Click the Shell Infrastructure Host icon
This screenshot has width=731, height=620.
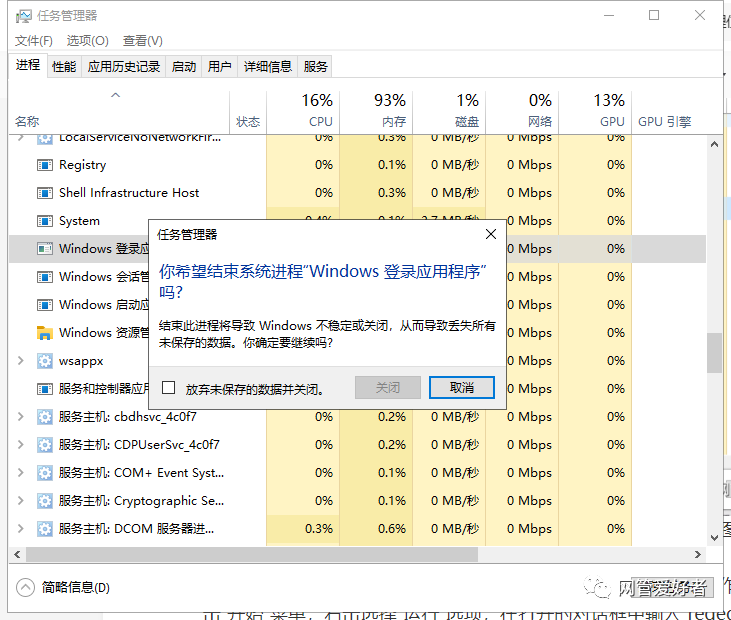(45, 193)
